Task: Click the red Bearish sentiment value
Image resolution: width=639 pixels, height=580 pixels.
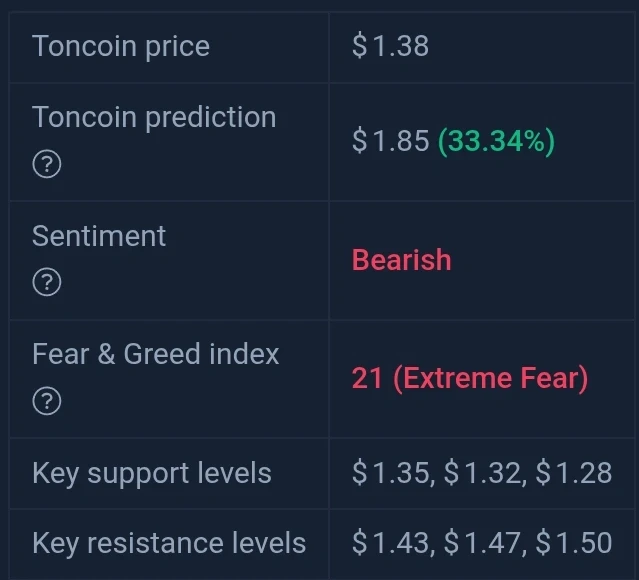Action: [401, 260]
